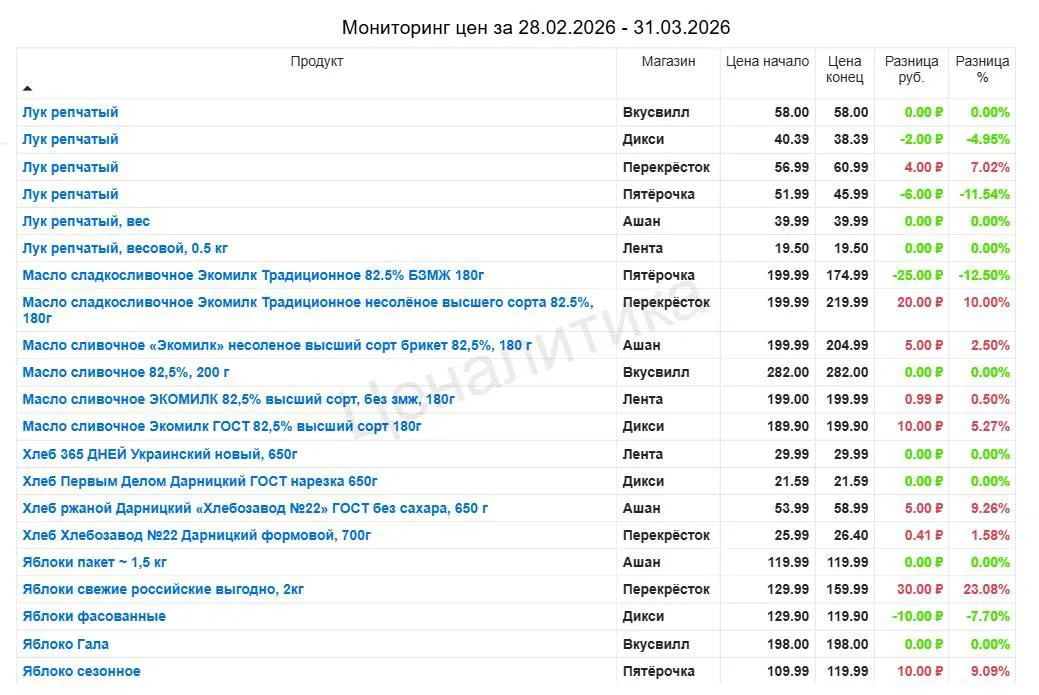The height and width of the screenshot is (695, 1039).
Task: Open the Яблоко сезонное link
Action: tap(82, 672)
